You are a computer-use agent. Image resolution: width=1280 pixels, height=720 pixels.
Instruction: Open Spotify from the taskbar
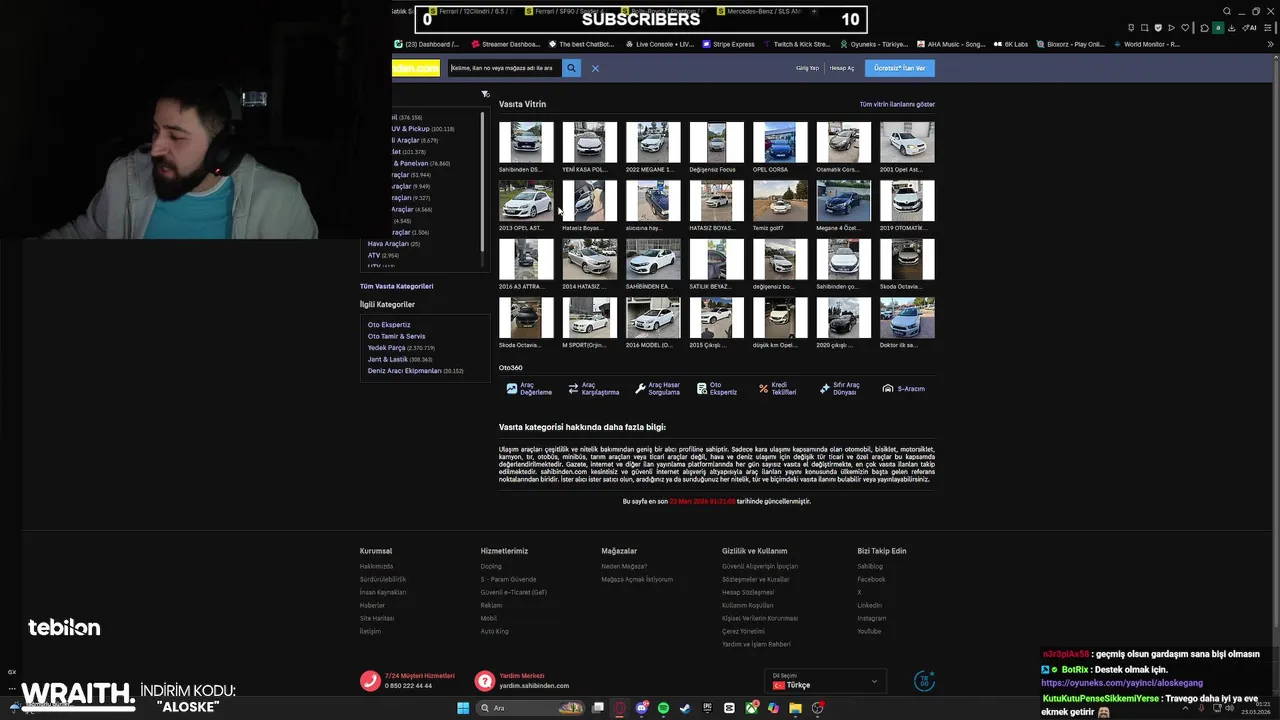tap(664, 708)
